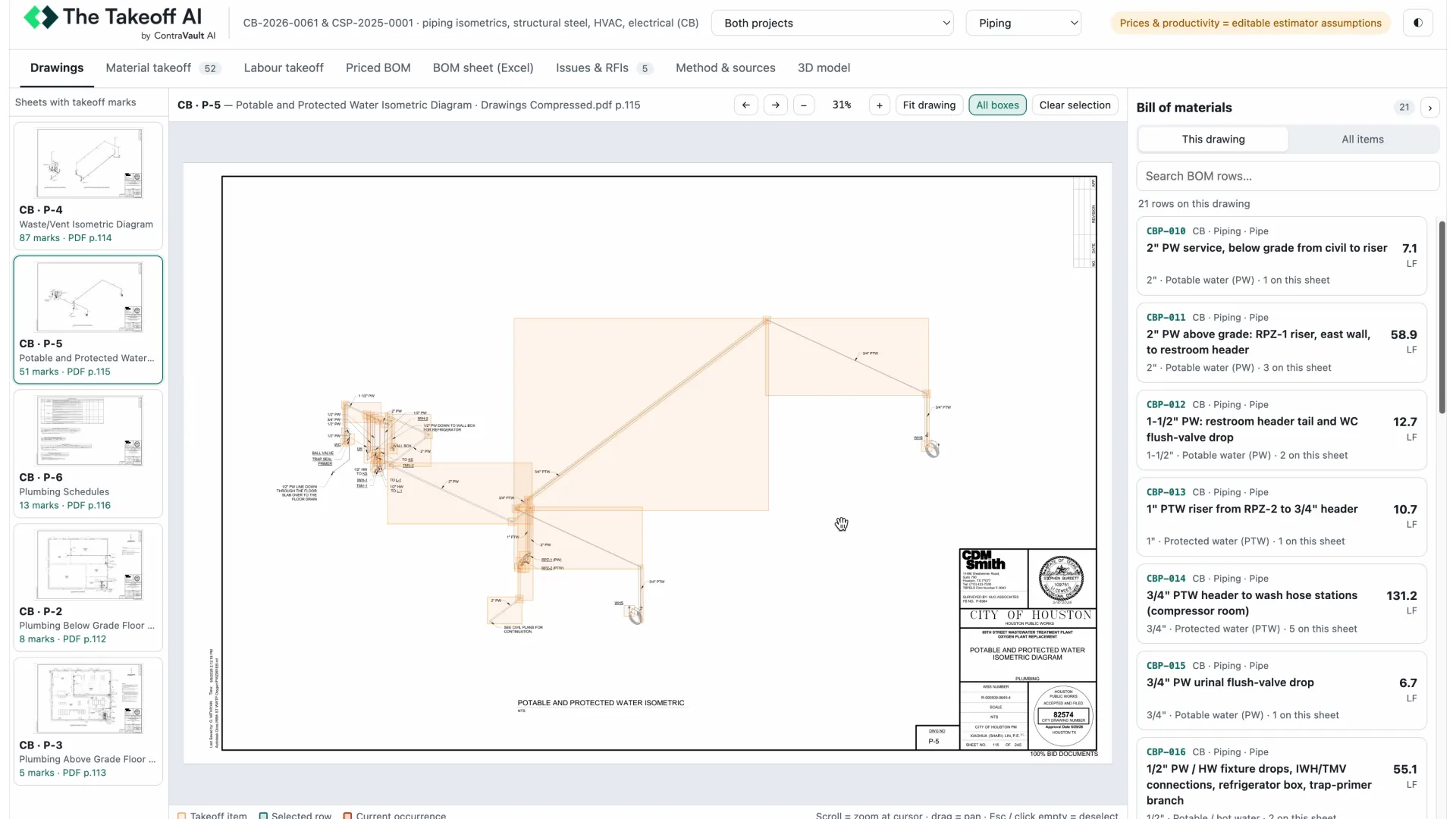Click the BOM list scrollbar
The width and height of the screenshot is (1456, 819).
click(1442, 318)
